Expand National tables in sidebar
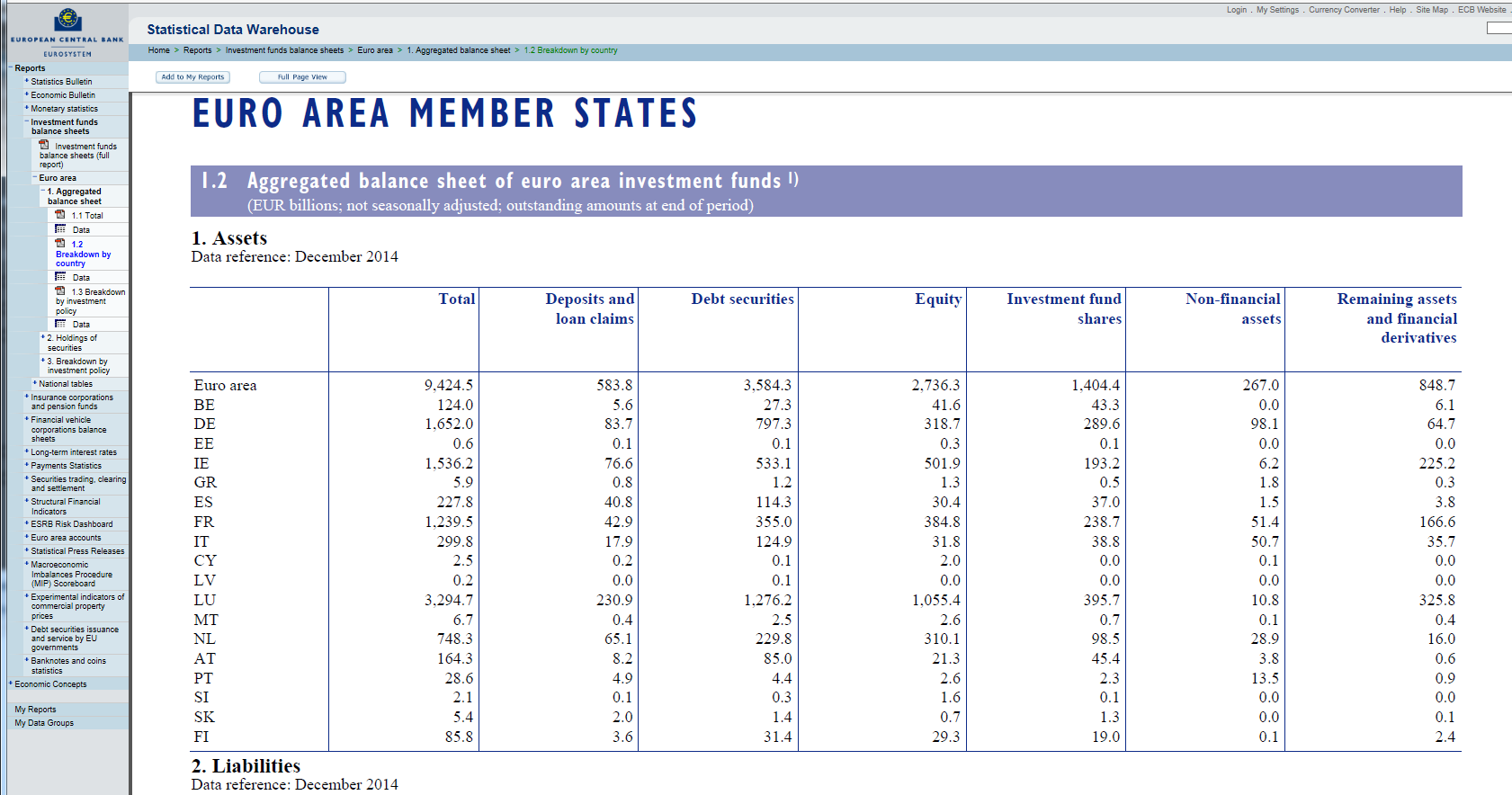 click(35, 384)
